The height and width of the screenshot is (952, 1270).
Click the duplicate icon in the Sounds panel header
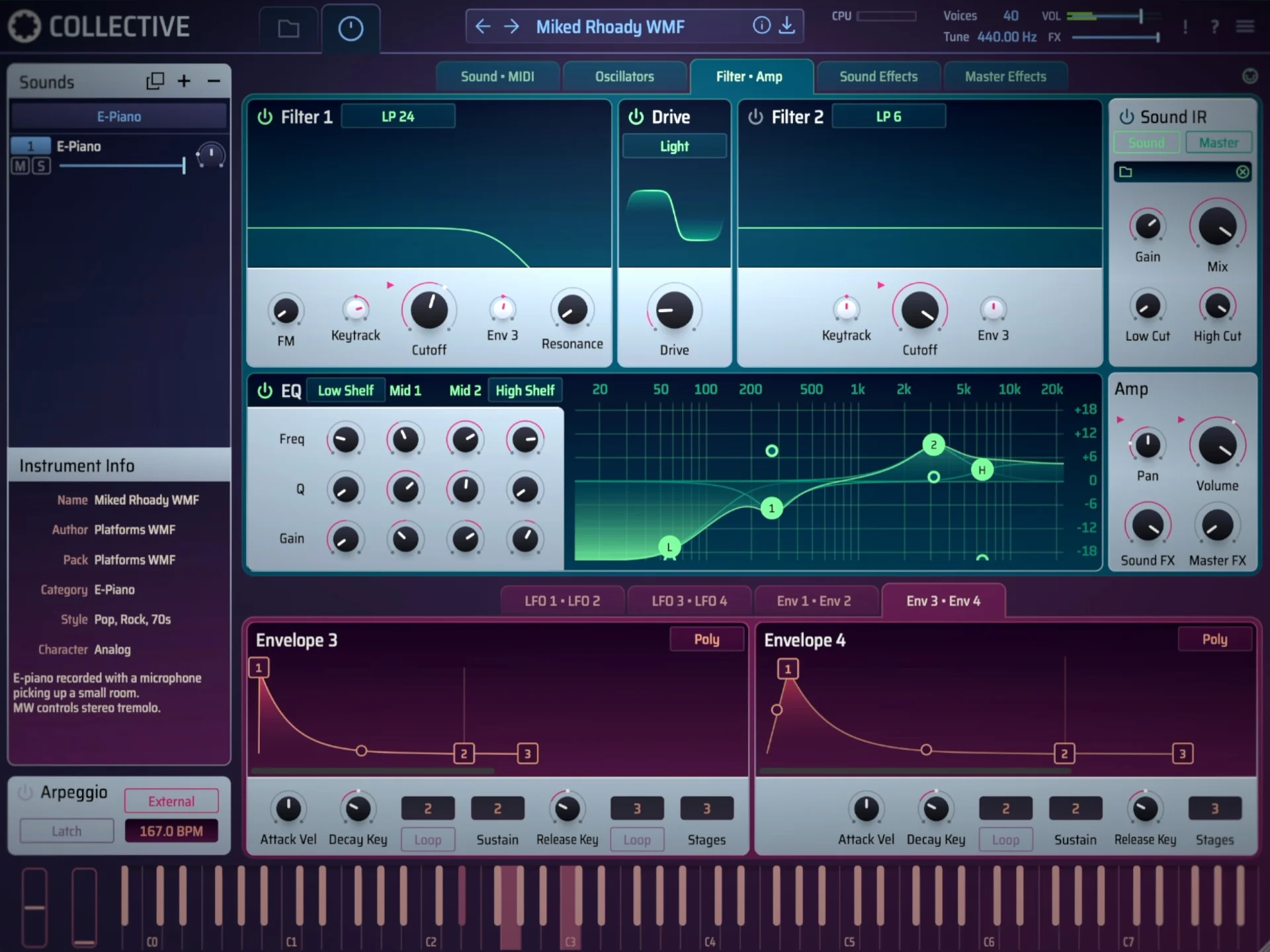coord(155,81)
